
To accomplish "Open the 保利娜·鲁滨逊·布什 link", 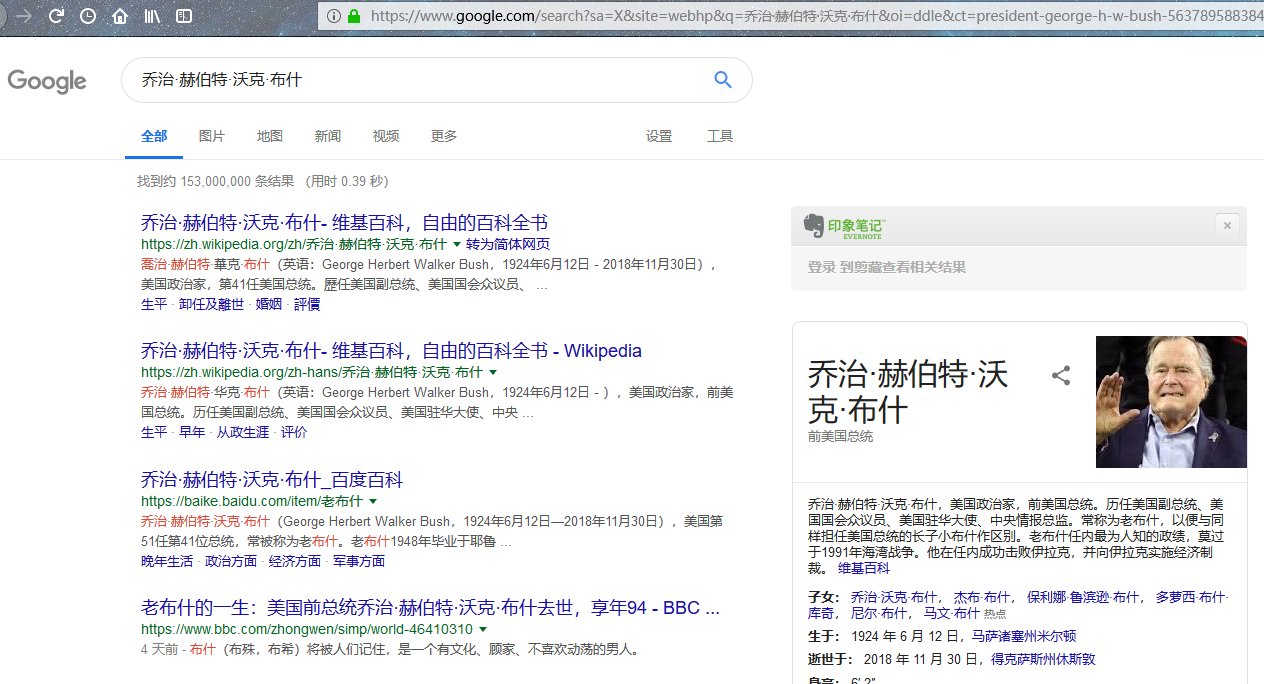I will click(1084, 597).
